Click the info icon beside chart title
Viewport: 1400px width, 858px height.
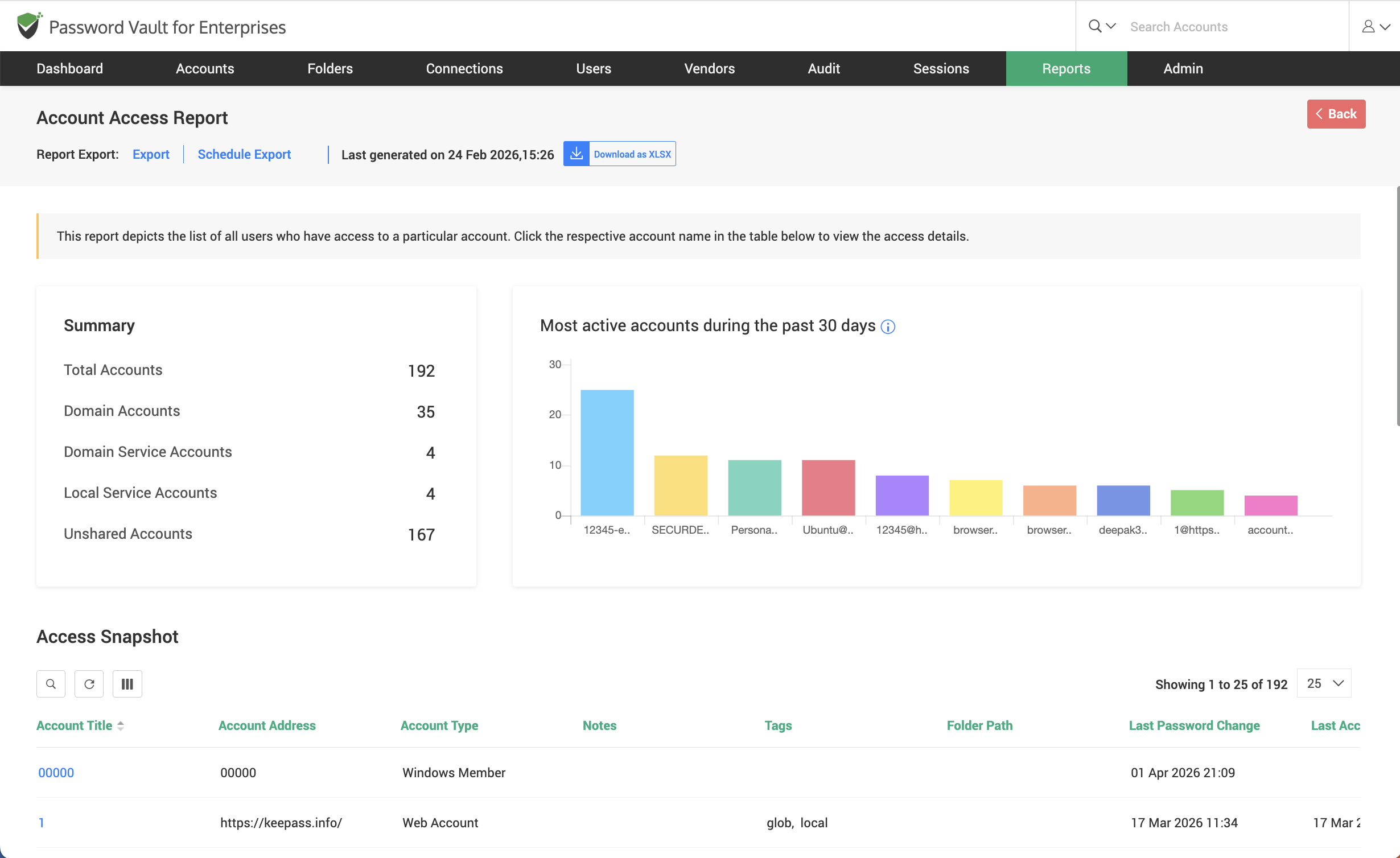coord(888,327)
